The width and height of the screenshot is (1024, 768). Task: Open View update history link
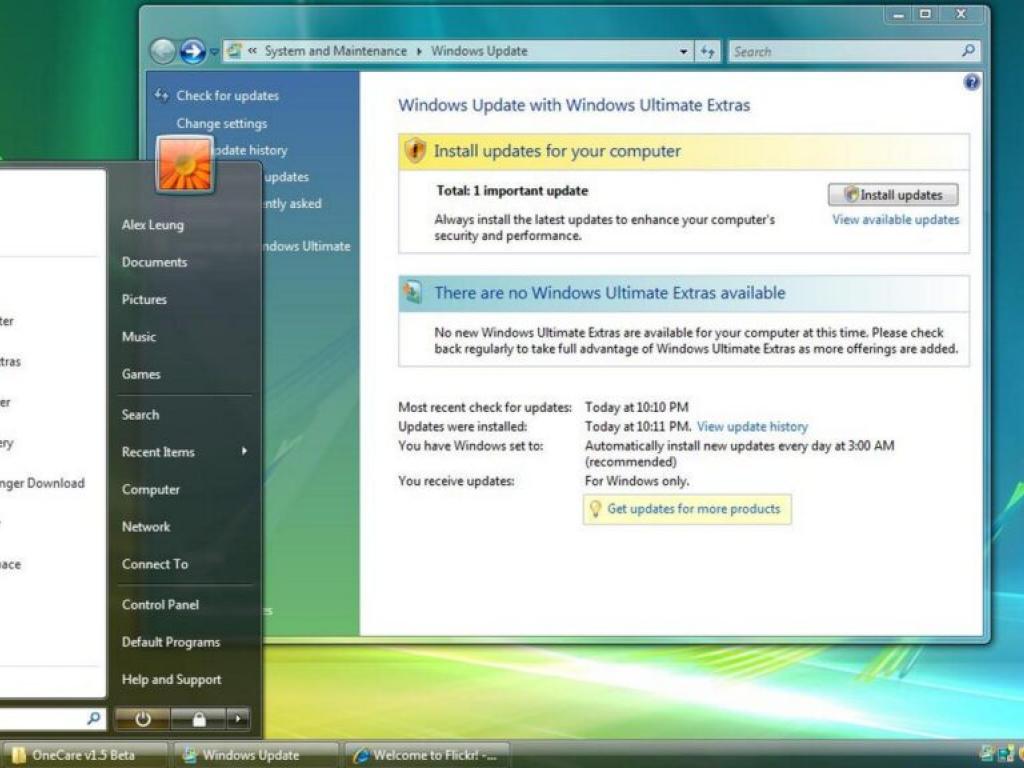coord(752,426)
